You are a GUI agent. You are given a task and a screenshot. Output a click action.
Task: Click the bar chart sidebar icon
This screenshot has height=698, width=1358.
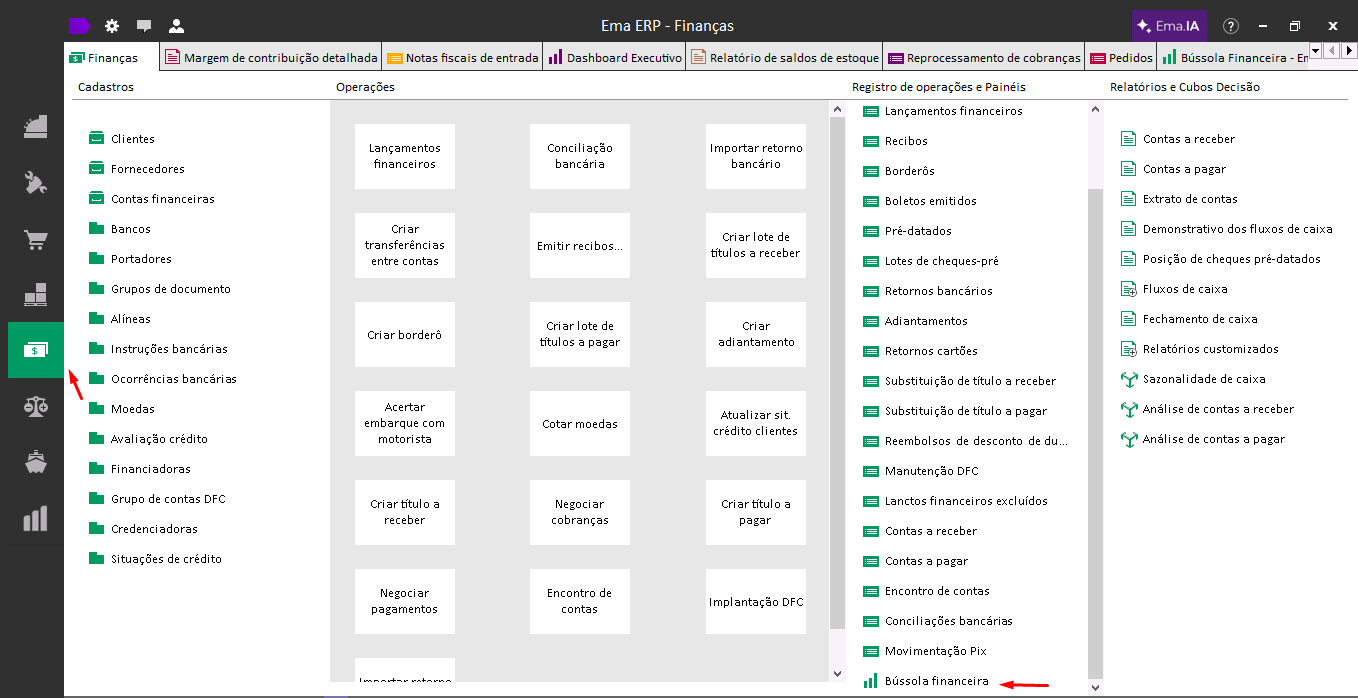pyautogui.click(x=36, y=519)
